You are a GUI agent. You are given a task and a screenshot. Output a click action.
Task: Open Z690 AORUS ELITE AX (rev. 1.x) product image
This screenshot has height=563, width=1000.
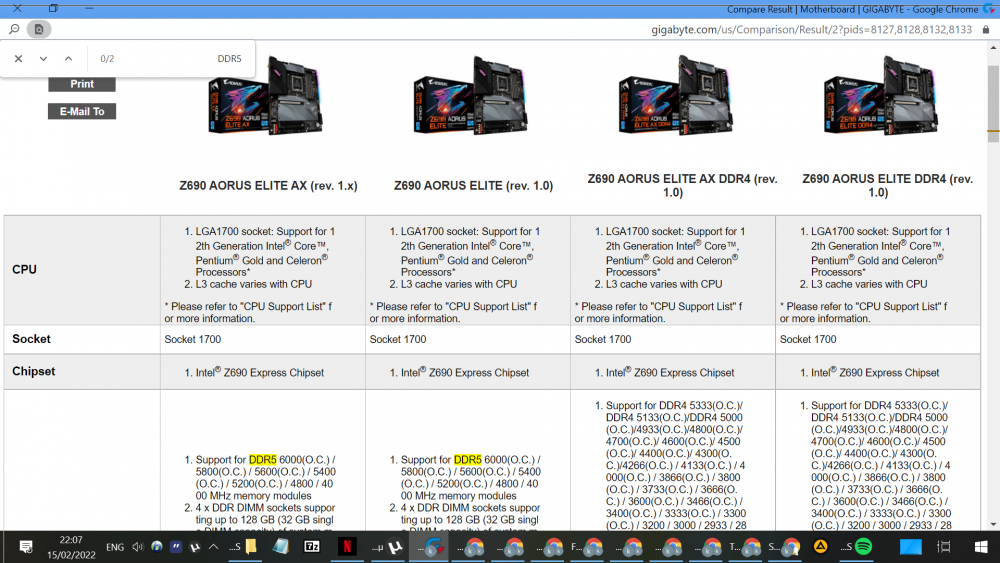click(x=266, y=96)
